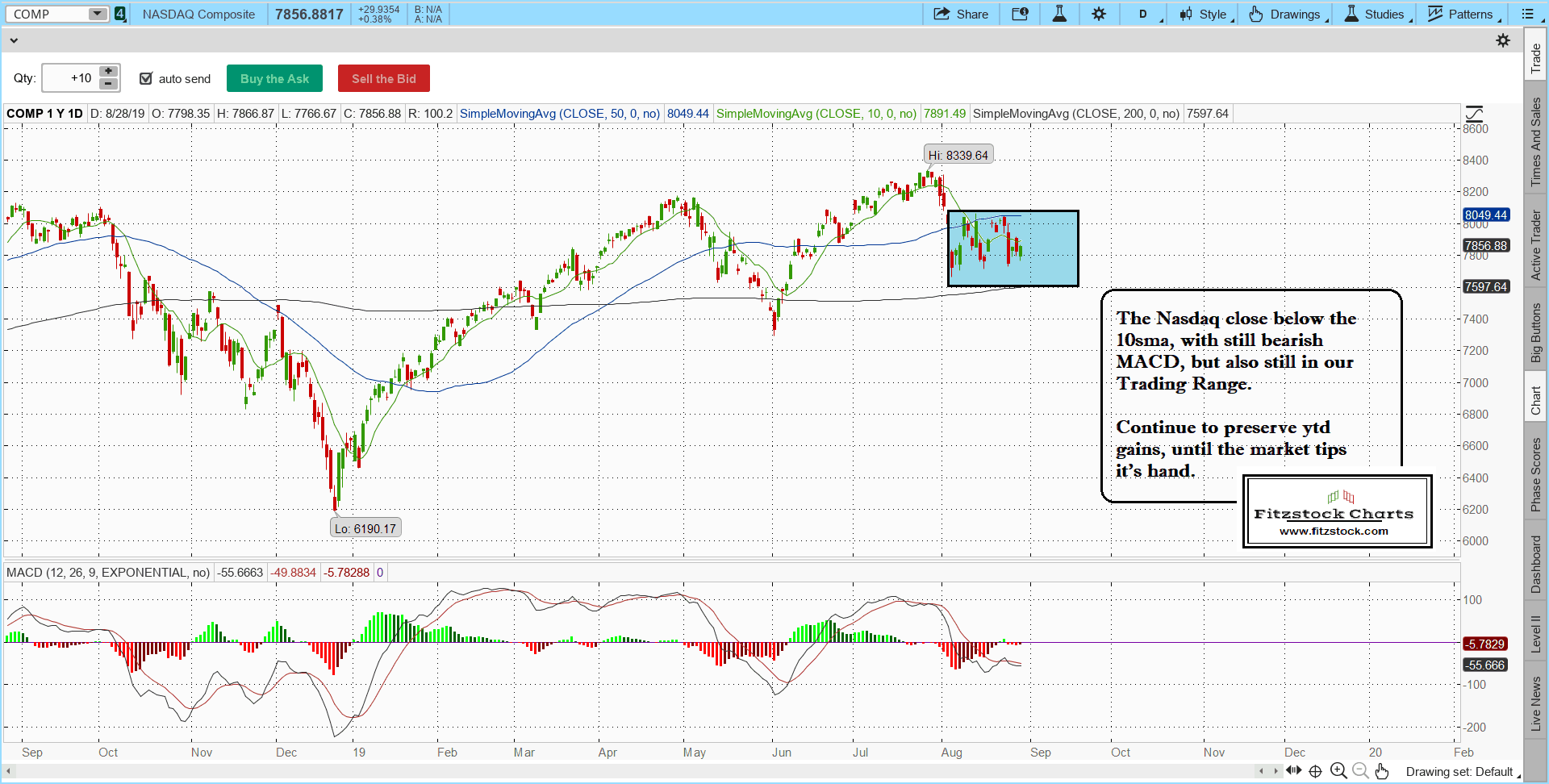1549x784 pixels.
Task: Open the symbol description info icon
Action: (1020, 14)
